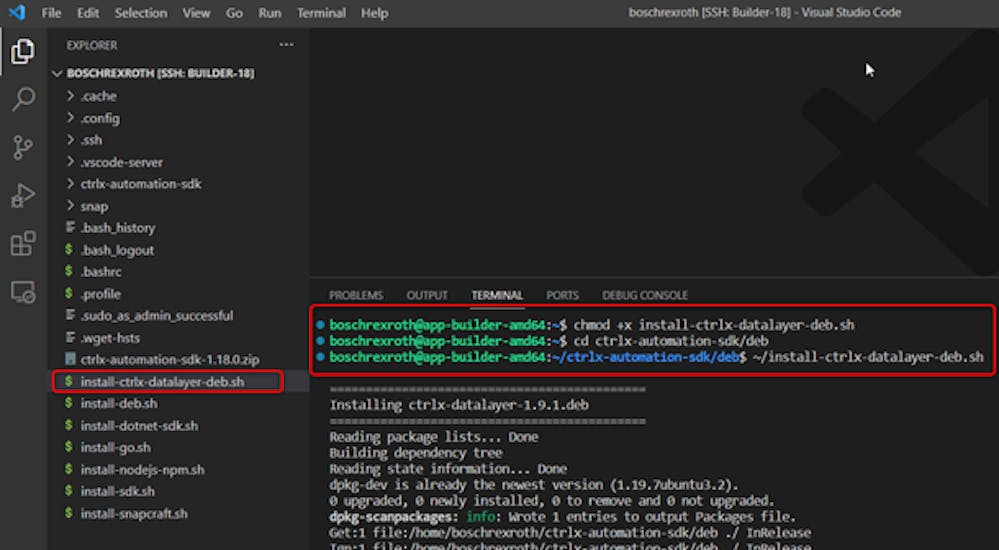Viewport: 999px width, 550px height.
Task: Click the VS Code logo icon
Action: pos(17,13)
